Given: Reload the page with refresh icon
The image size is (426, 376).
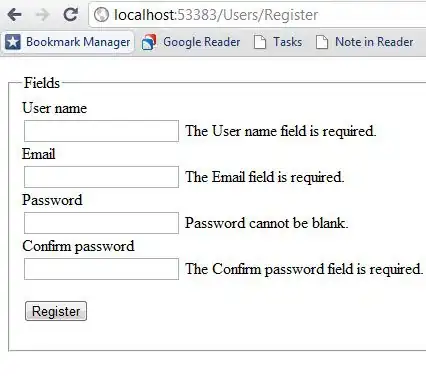Looking at the screenshot, I should click(71, 14).
